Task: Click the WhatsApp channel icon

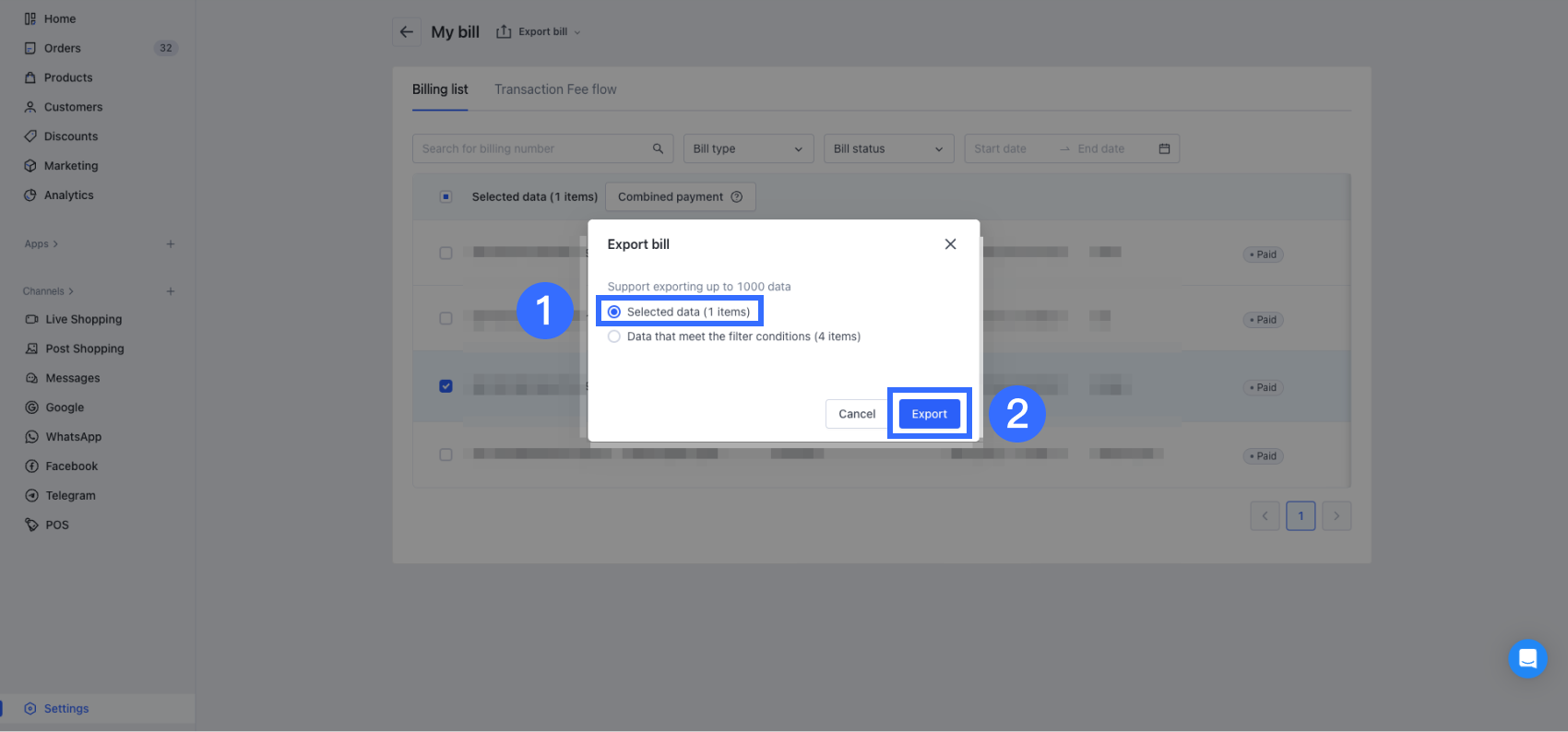Action: 32,437
